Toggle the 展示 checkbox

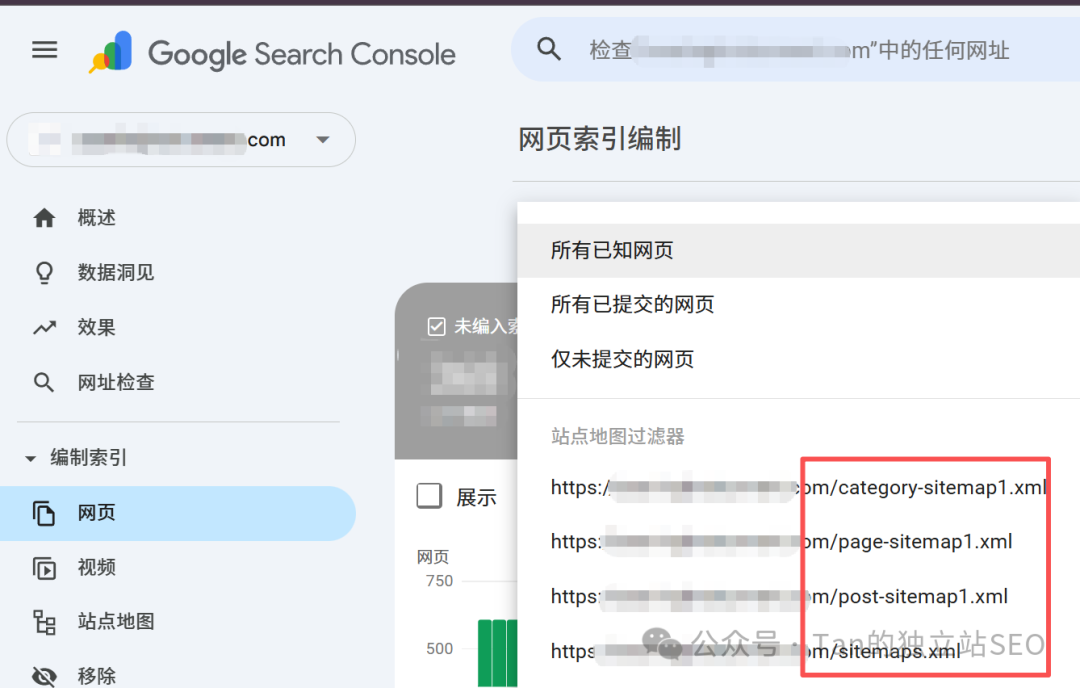pos(429,496)
